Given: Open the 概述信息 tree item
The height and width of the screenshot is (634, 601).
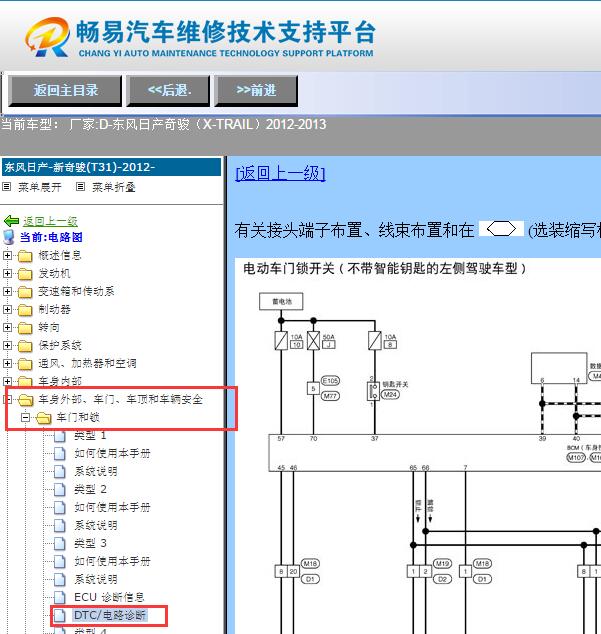Looking at the screenshot, I should tap(60, 256).
